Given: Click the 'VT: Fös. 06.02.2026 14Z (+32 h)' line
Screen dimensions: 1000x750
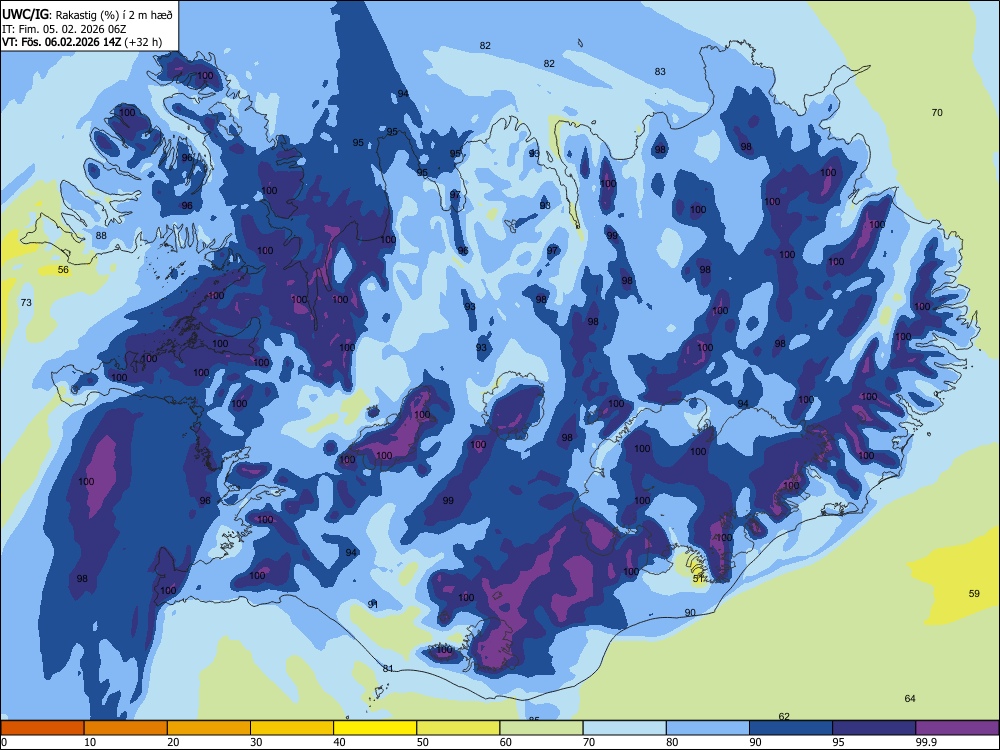Looking at the screenshot, I should point(82,42).
